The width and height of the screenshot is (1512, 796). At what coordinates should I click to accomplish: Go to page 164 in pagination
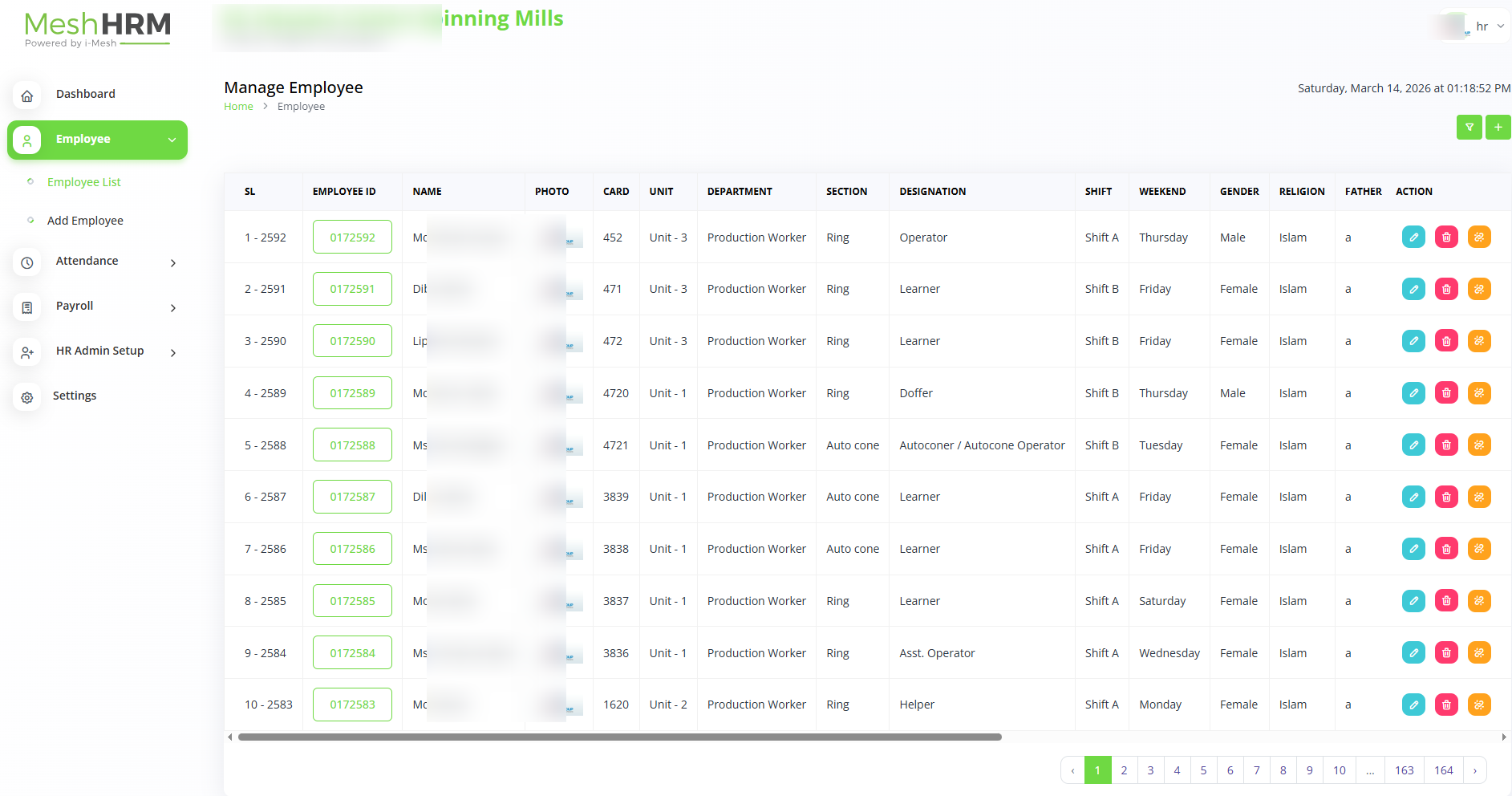click(x=1443, y=770)
